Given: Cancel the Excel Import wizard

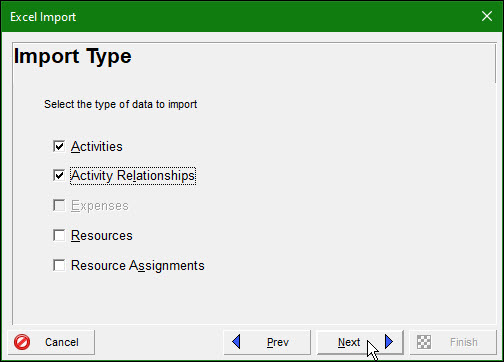Looking at the screenshot, I should [x=51, y=342].
